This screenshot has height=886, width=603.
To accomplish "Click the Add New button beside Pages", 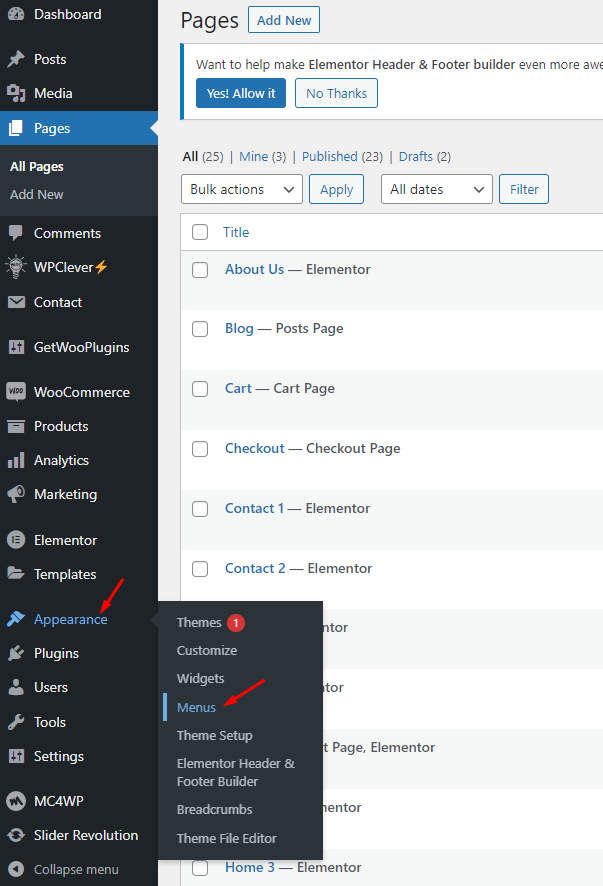I will (284, 20).
